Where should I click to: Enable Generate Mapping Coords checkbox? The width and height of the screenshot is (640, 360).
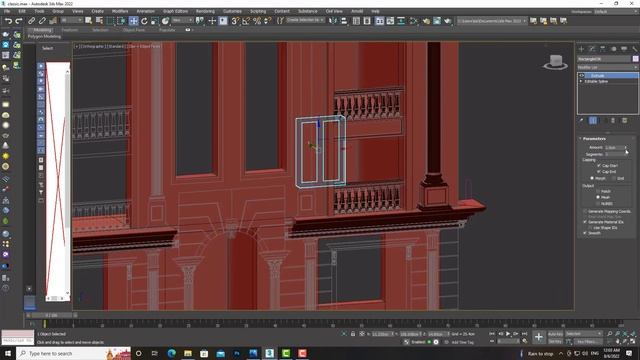click(x=585, y=211)
